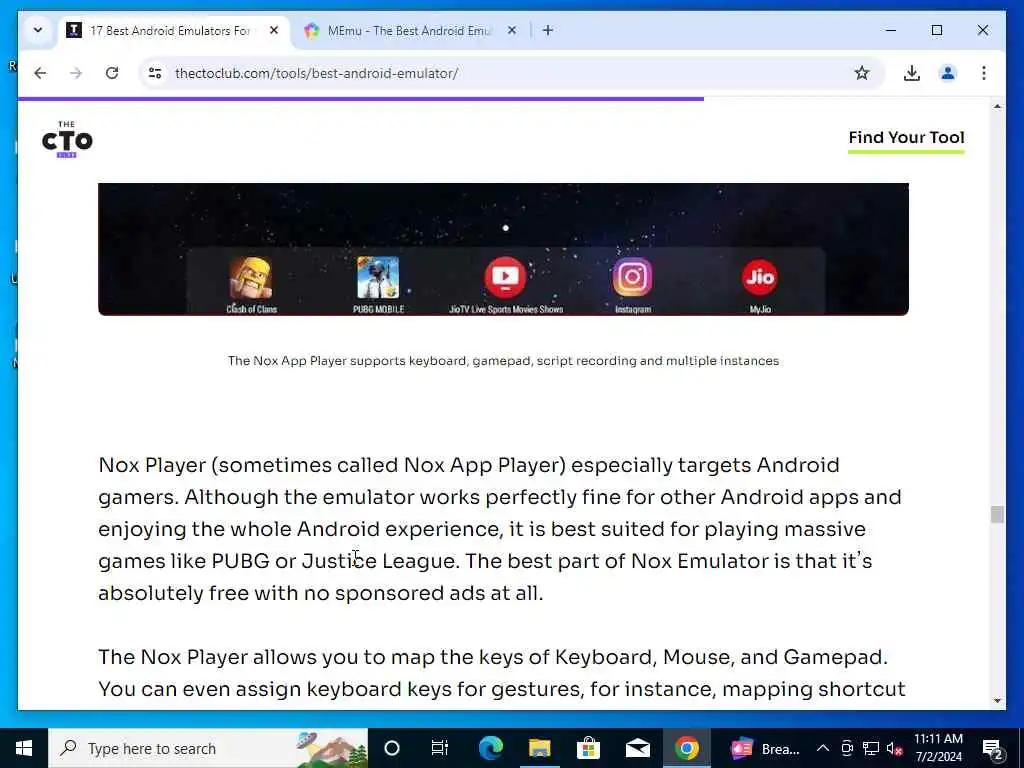Screen dimensions: 1024x768
Task: Open the Brea... news taskbar item
Action: coord(765,748)
